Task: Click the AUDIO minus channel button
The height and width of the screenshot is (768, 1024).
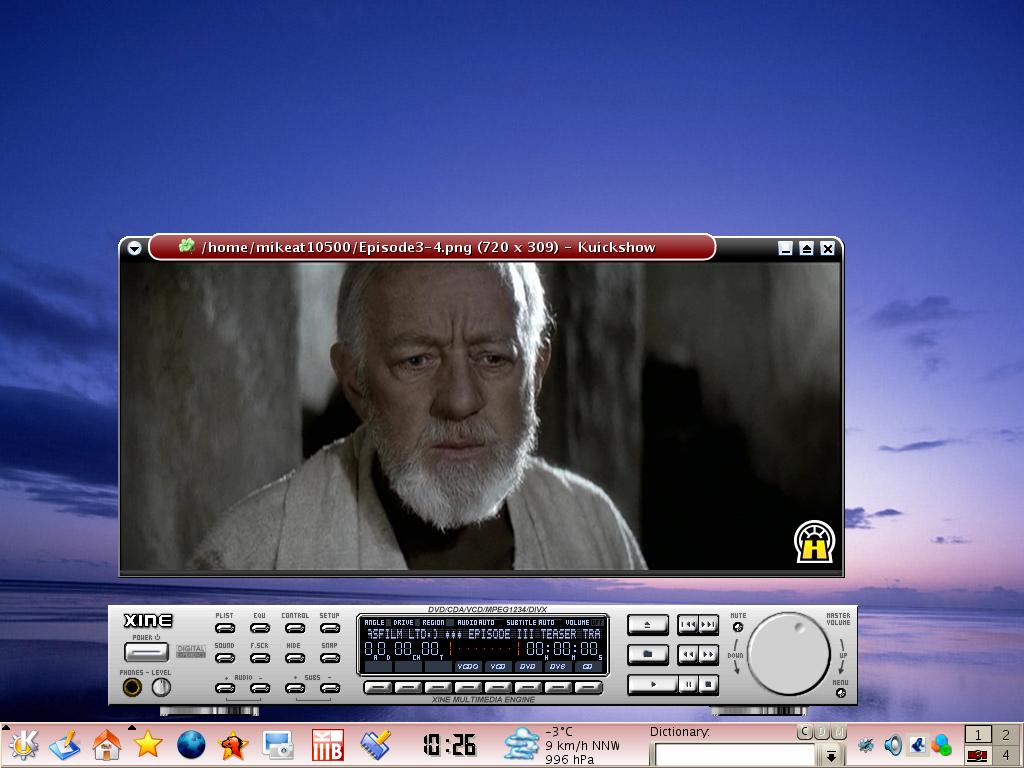Action: click(x=260, y=688)
